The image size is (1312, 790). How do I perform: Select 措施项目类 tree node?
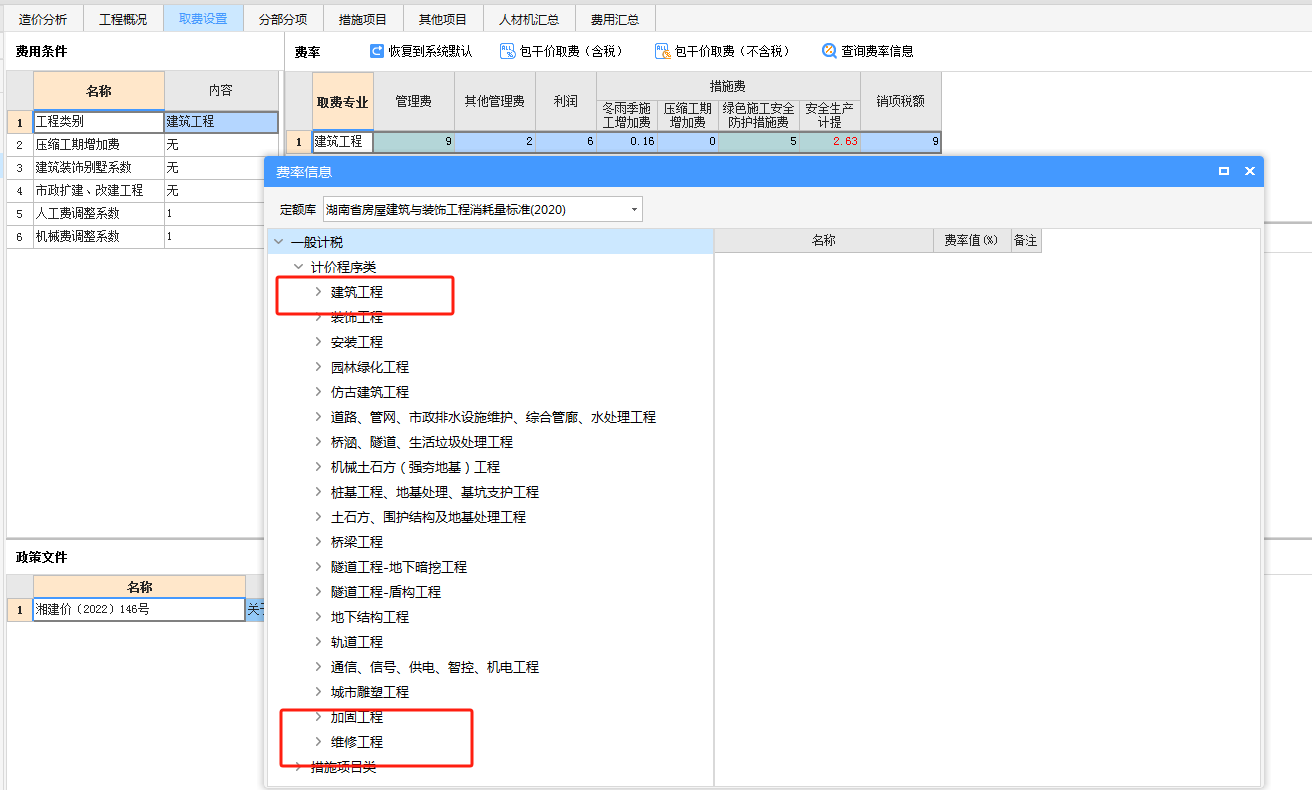[344, 767]
